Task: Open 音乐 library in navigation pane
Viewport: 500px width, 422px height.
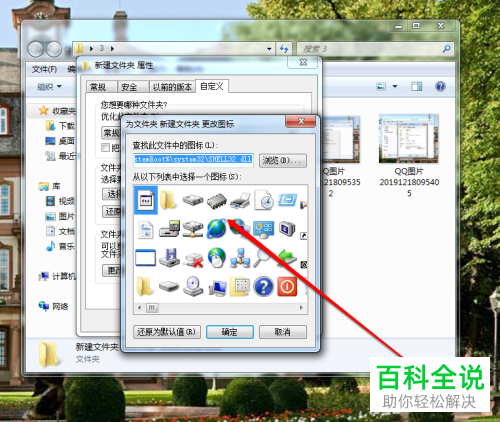Action: point(60,246)
